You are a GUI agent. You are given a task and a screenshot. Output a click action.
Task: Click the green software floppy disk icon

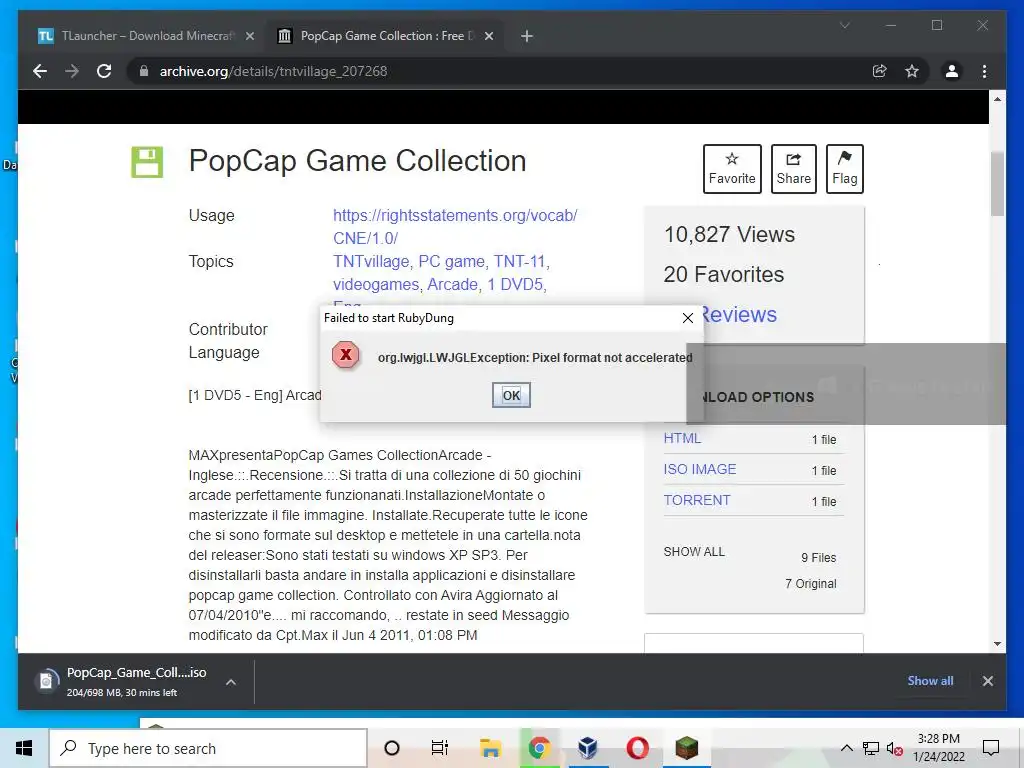point(147,162)
